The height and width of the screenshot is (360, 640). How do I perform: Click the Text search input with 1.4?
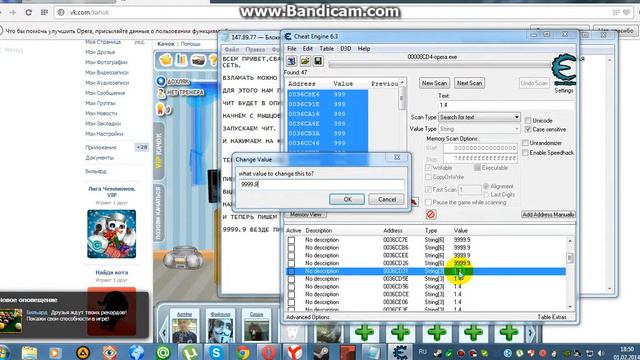(506, 105)
